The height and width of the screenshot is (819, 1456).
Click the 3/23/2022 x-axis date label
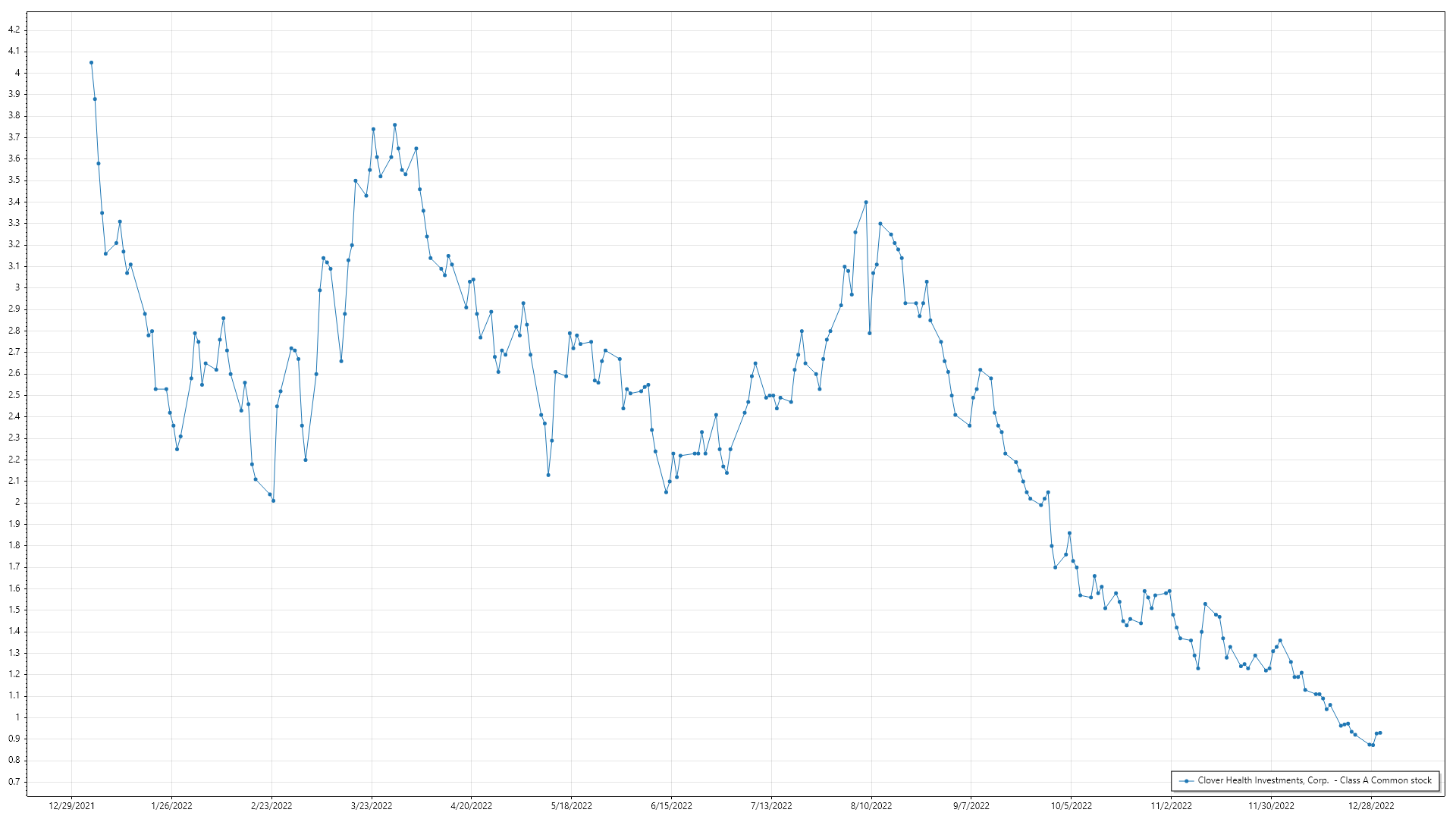(372, 805)
